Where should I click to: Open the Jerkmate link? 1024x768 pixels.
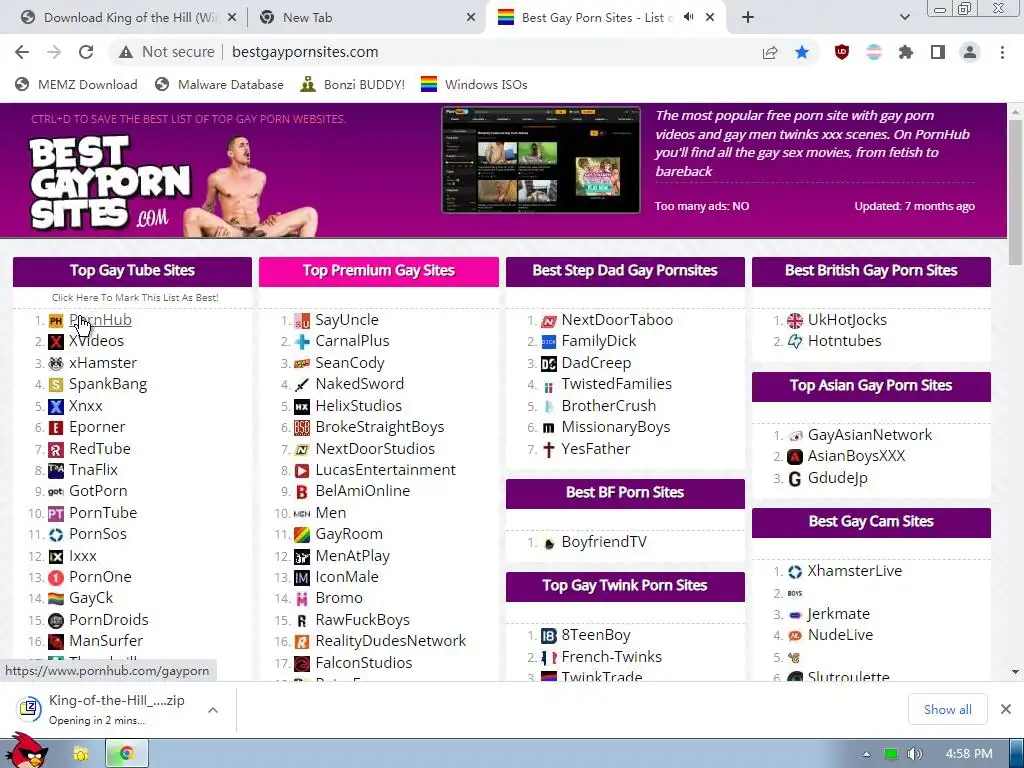click(x=839, y=614)
